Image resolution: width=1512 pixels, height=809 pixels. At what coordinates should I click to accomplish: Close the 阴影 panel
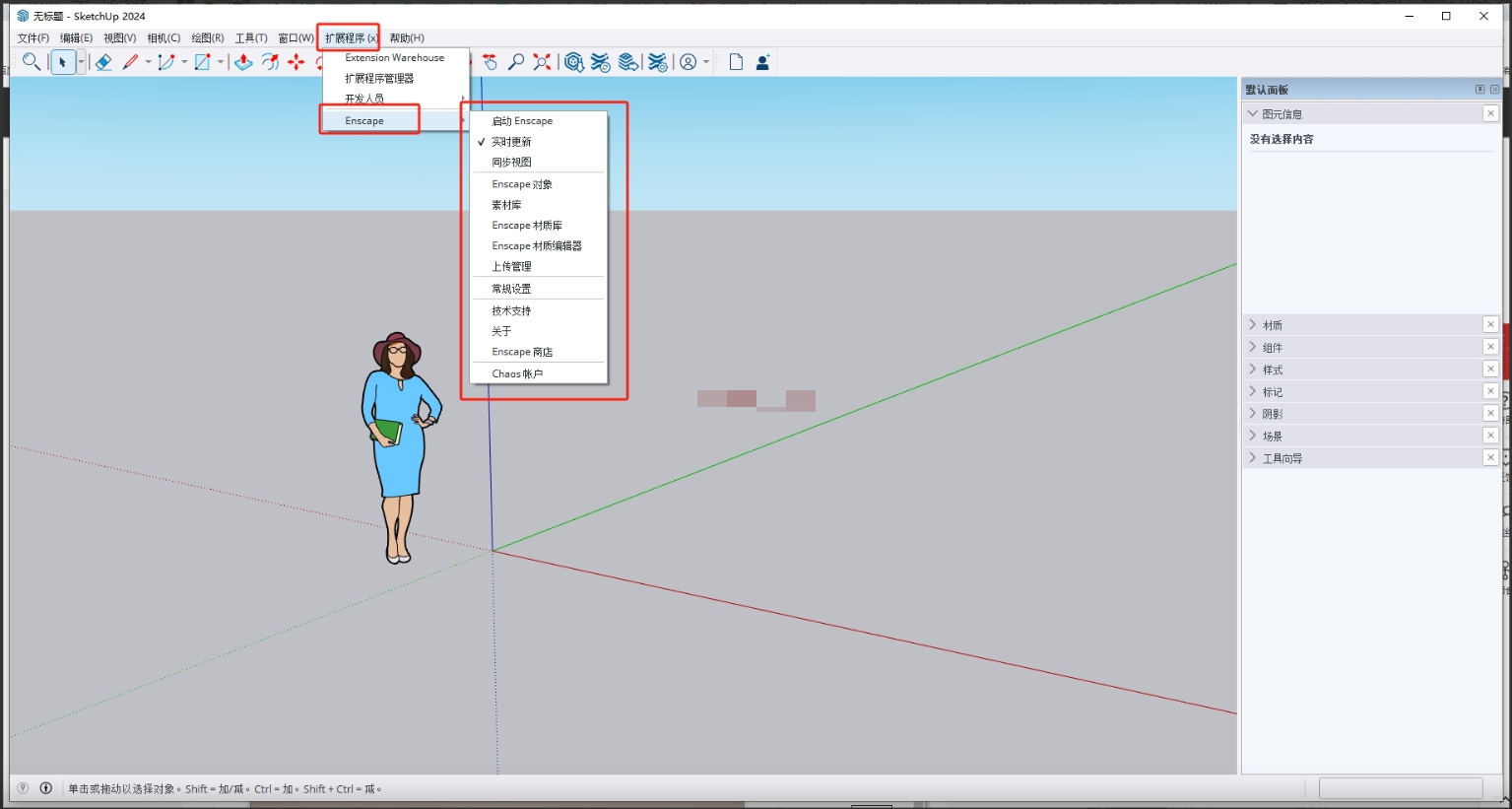coord(1490,413)
